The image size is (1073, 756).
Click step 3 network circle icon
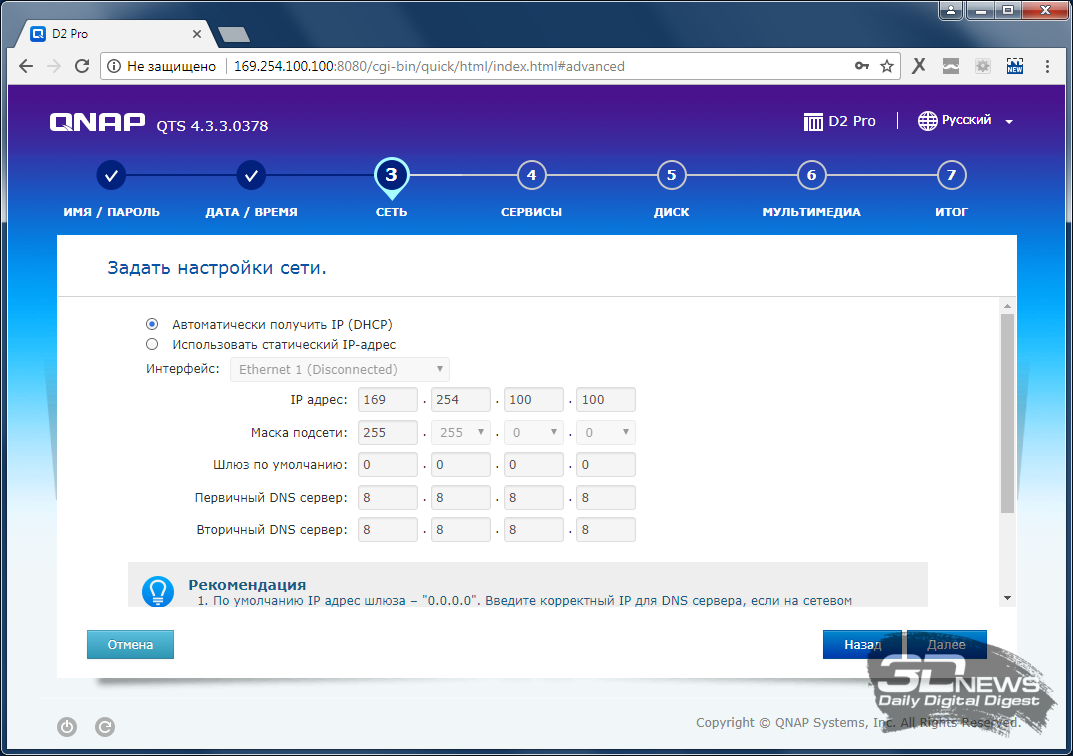(391, 175)
